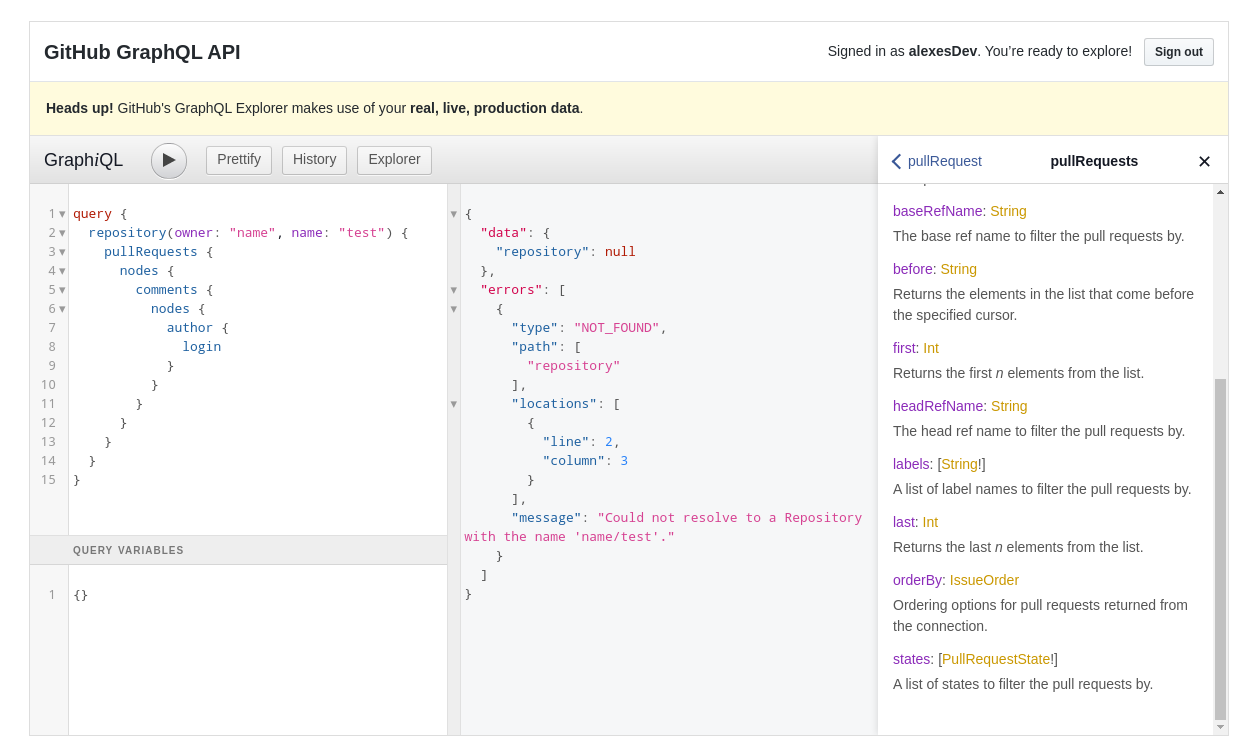Click line number 15 in query gutter

pyautogui.click(x=48, y=480)
